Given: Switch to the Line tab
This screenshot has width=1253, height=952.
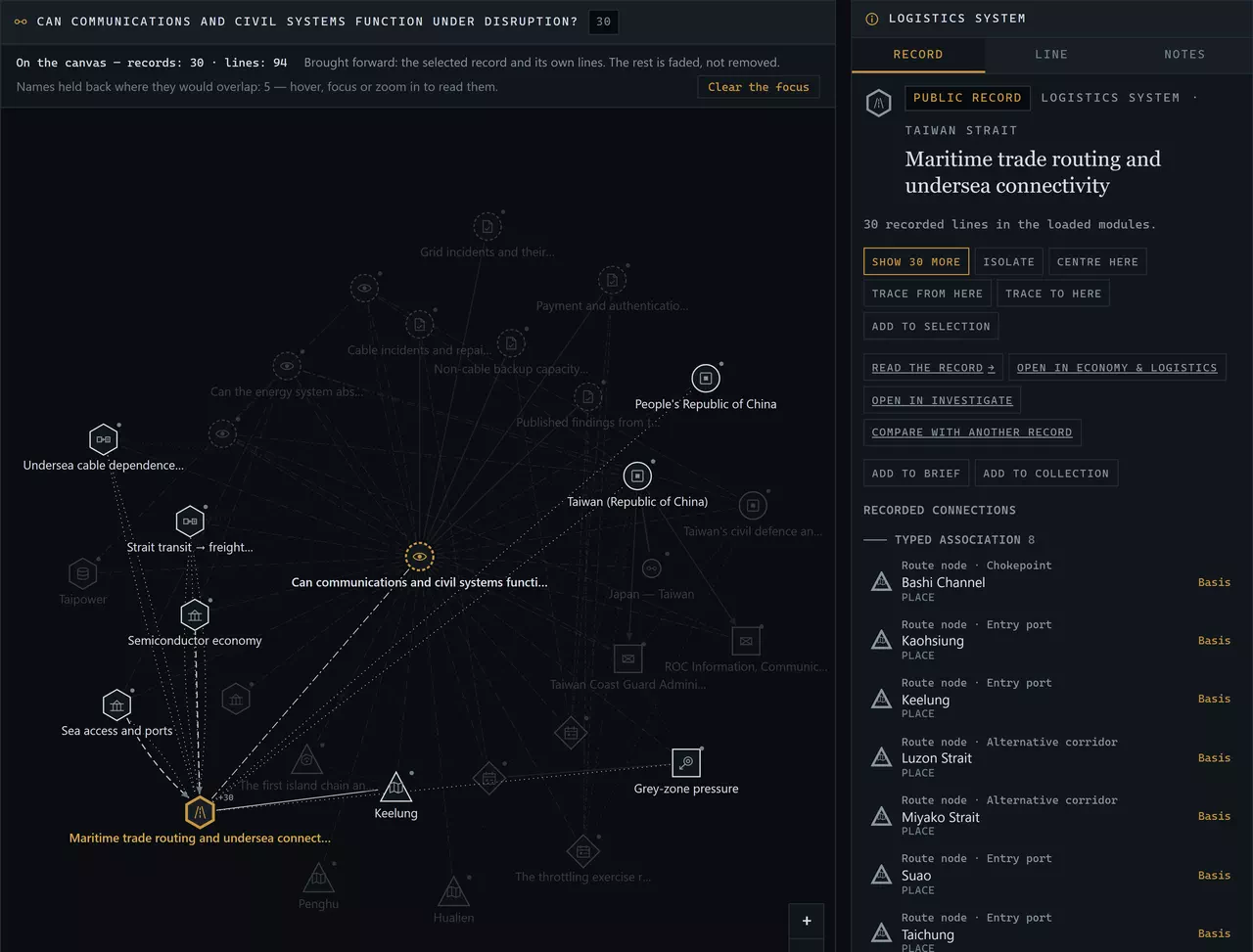Looking at the screenshot, I should tap(1051, 55).
